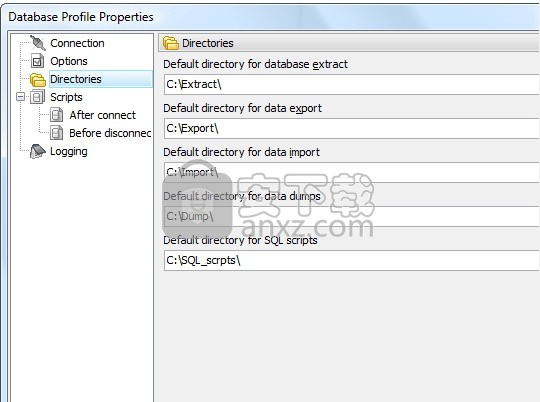Open the Before disconnect script page
Screen dimensions: 540x402
[x=110, y=133]
